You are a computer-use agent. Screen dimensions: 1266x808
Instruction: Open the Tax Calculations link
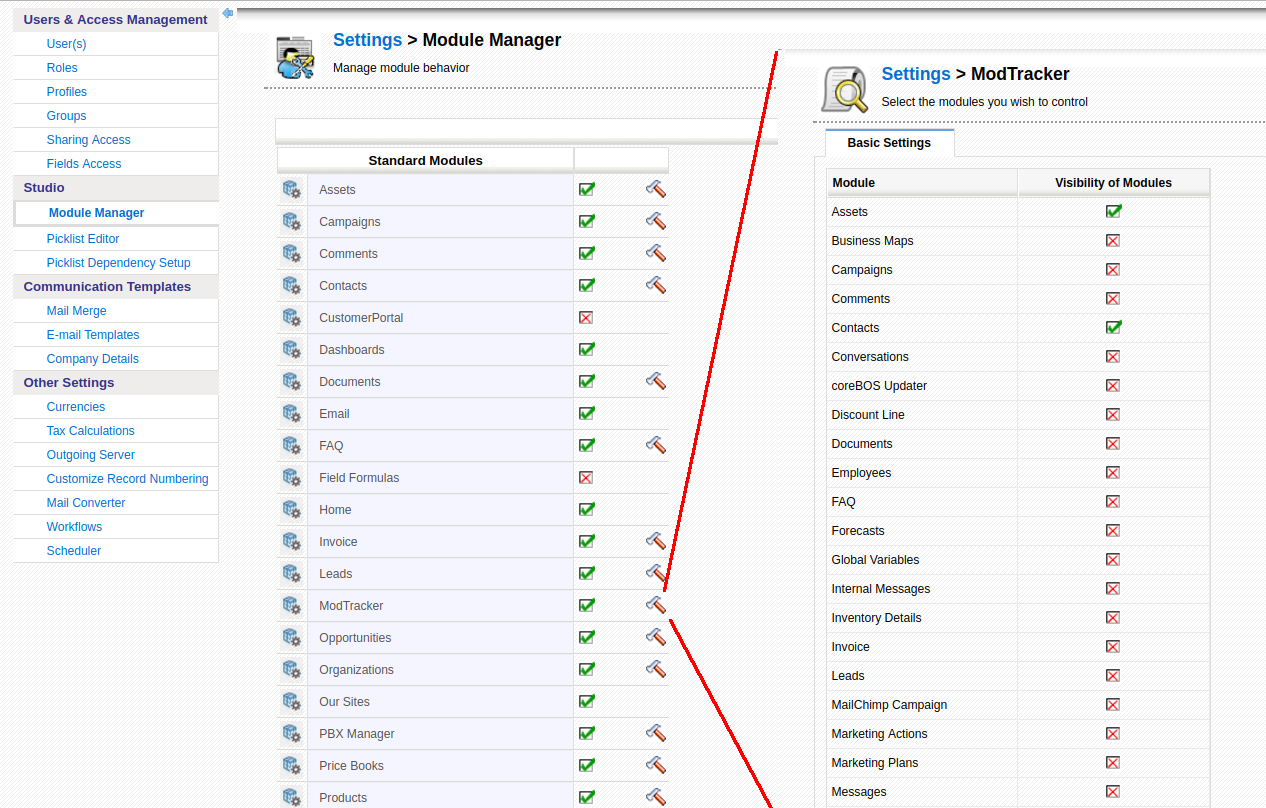tap(90, 431)
